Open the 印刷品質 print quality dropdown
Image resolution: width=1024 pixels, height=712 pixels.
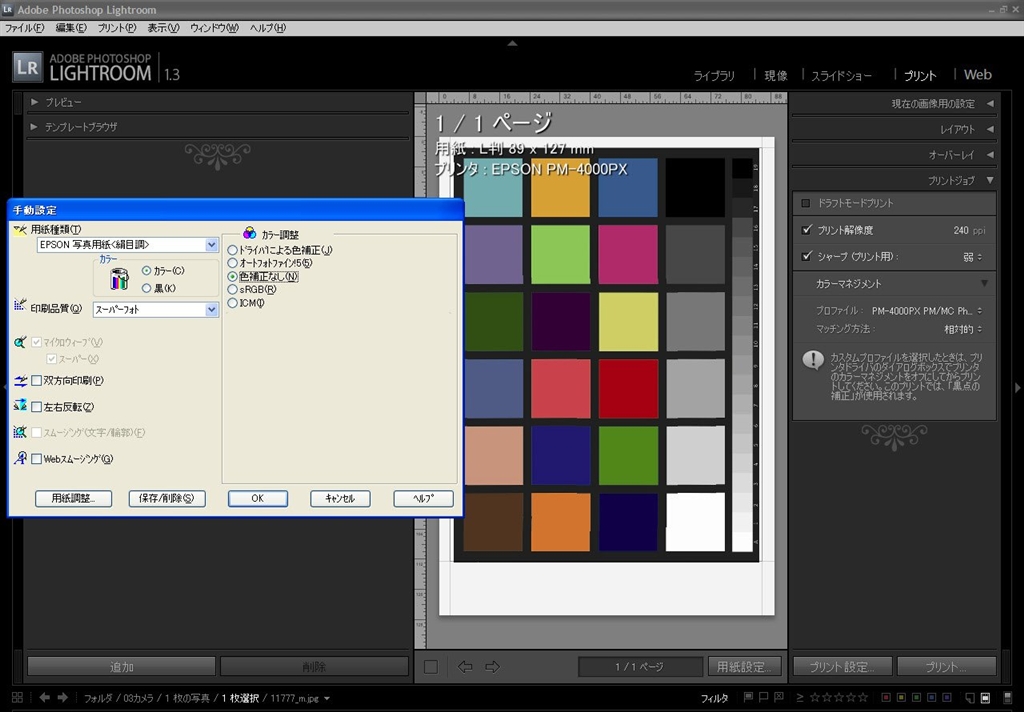211,310
